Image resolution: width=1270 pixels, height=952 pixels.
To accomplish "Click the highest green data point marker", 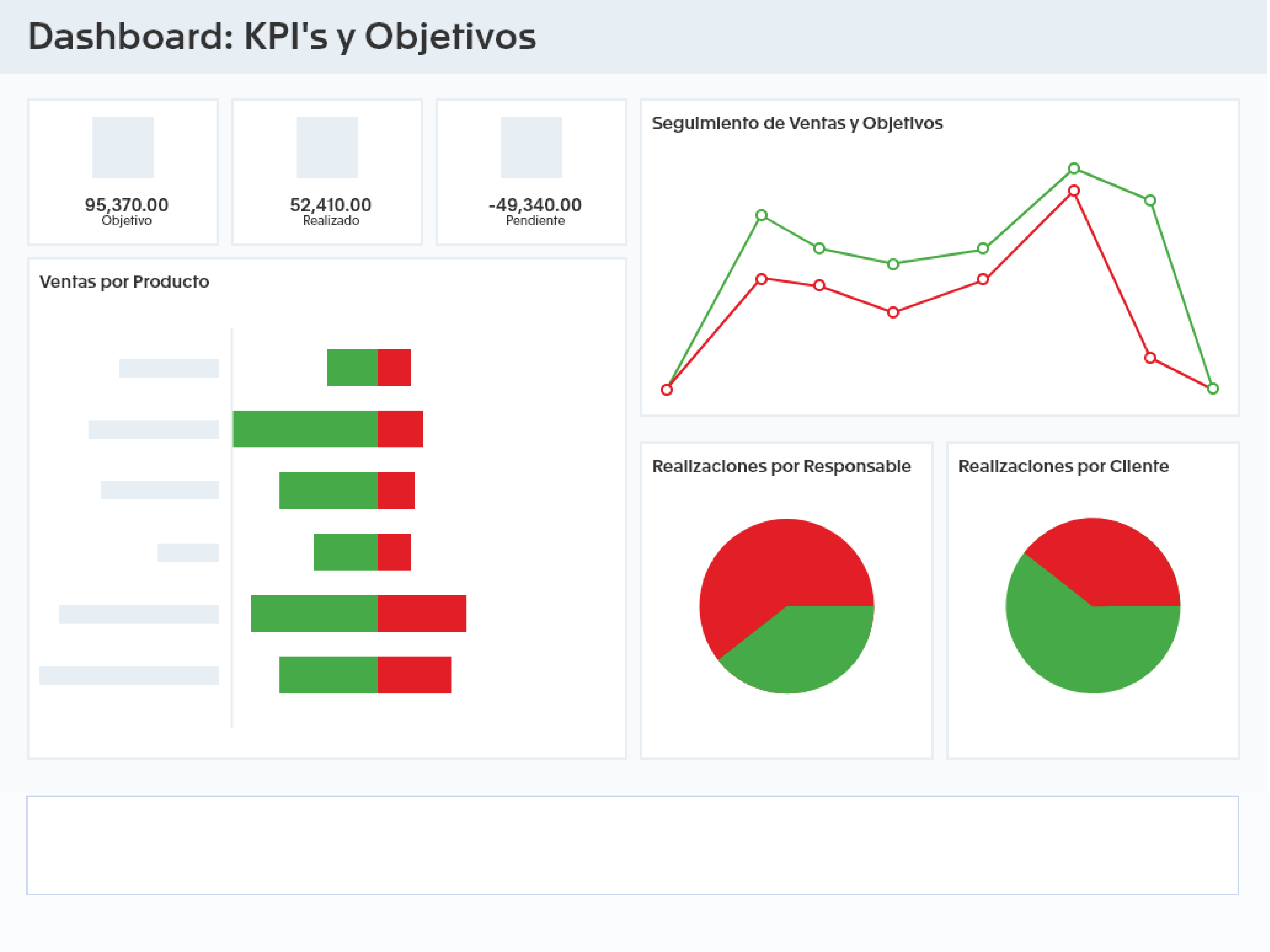I will click(x=1073, y=168).
